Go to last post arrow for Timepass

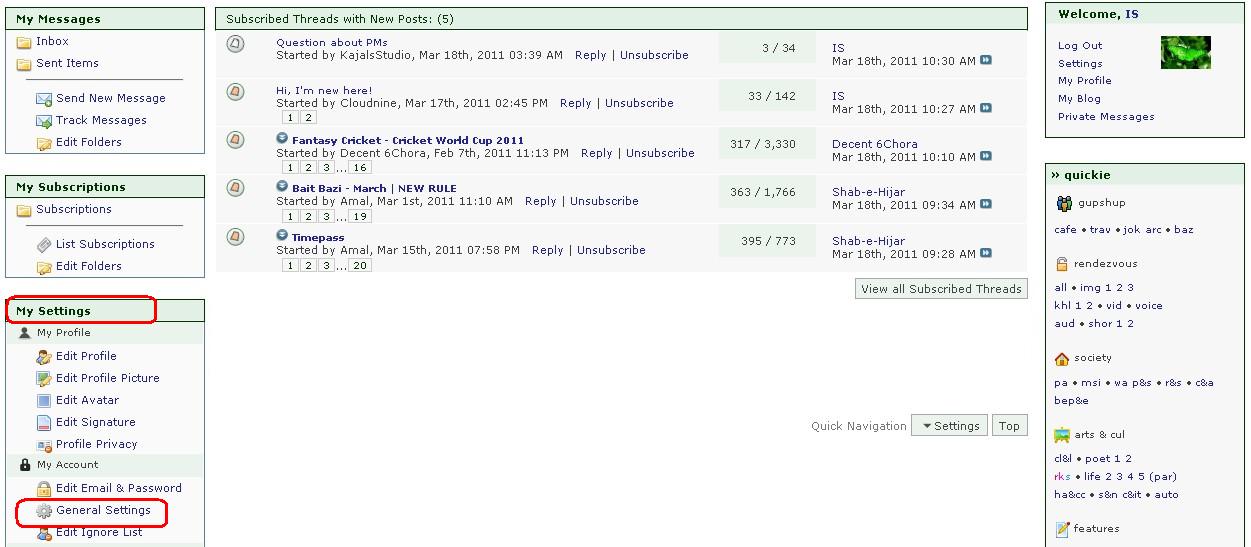[x=986, y=254]
